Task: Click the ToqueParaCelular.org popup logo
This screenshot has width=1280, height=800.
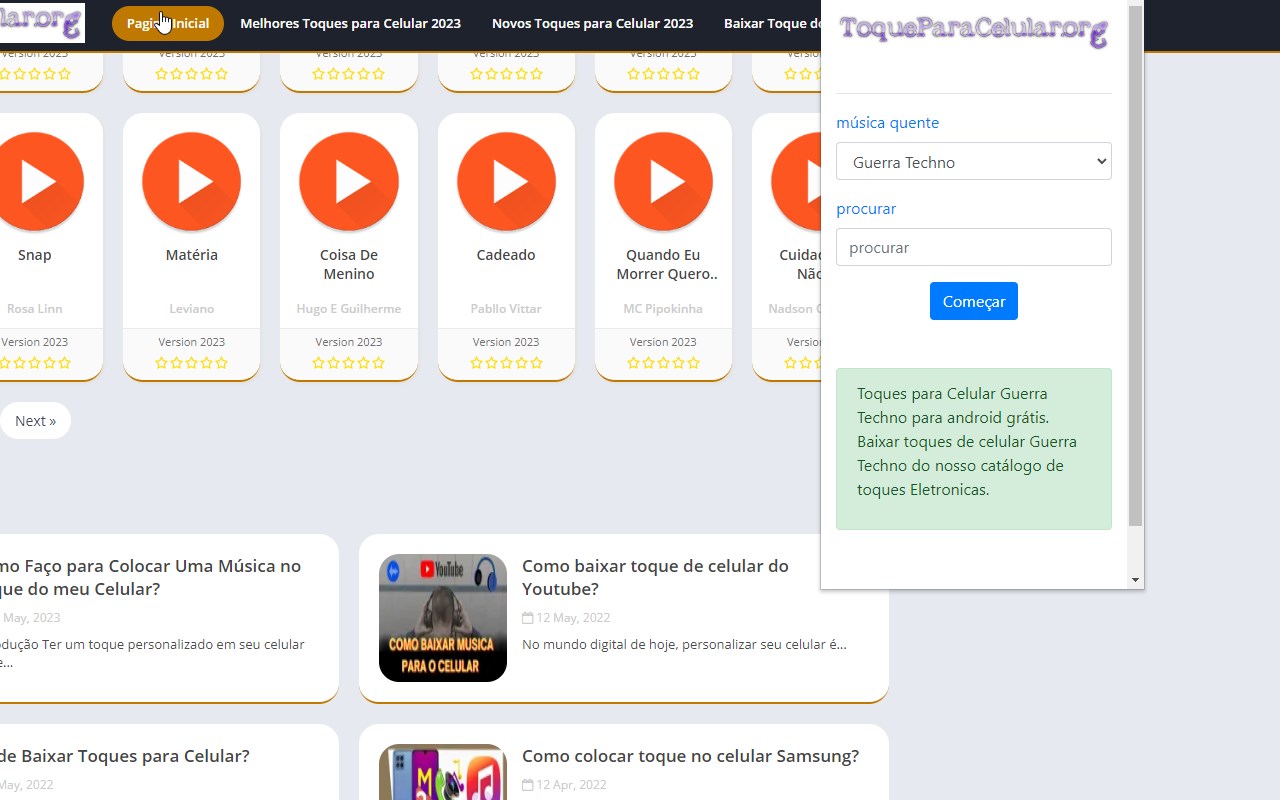Action: 974,31
